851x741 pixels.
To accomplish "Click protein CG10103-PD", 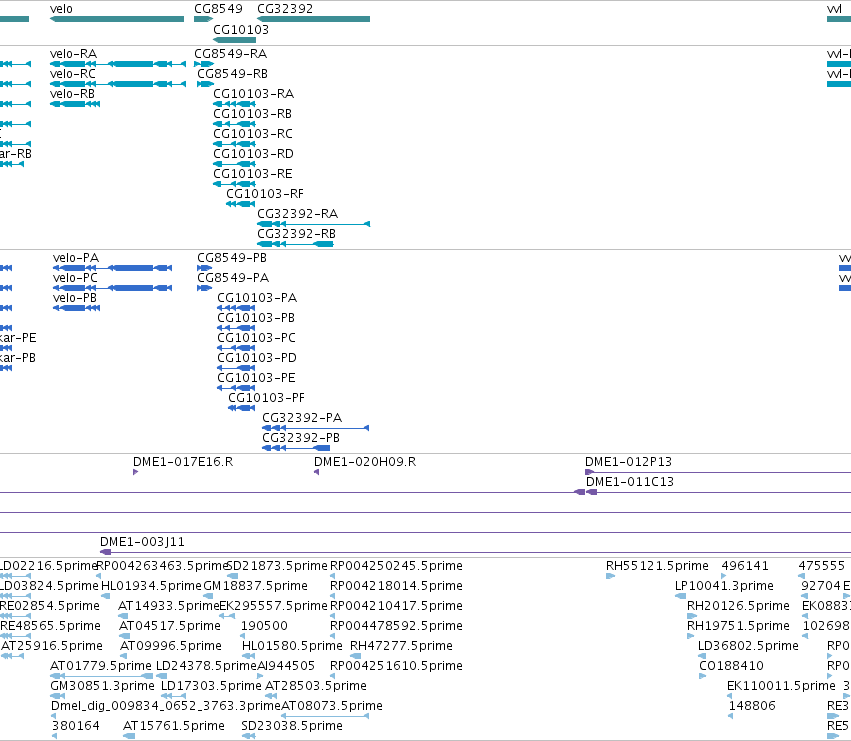I will pyautogui.click(x=236, y=368).
